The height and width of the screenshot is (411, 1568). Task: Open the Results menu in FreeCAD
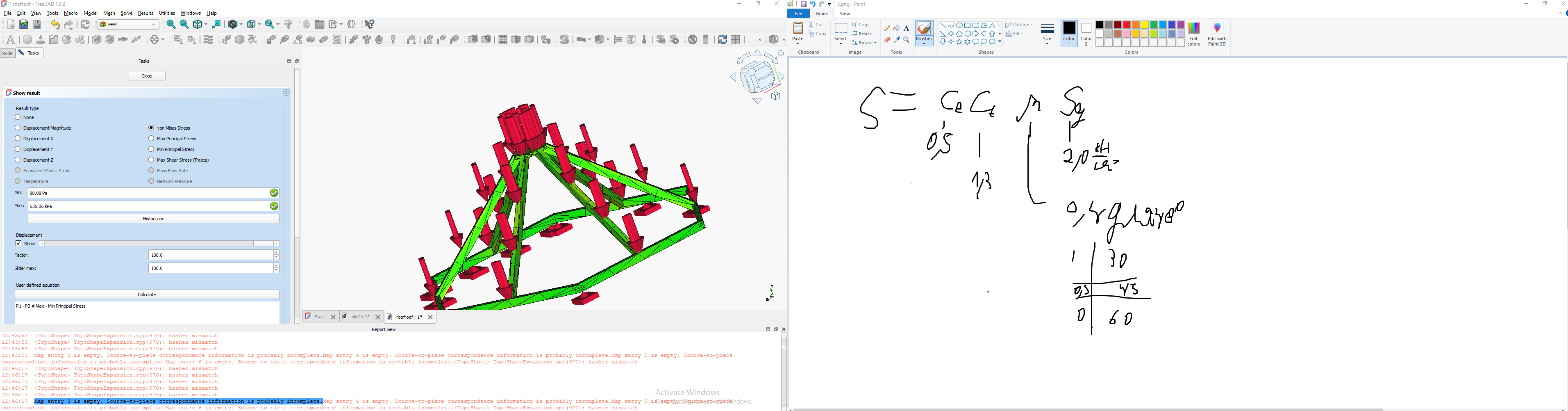pos(145,14)
